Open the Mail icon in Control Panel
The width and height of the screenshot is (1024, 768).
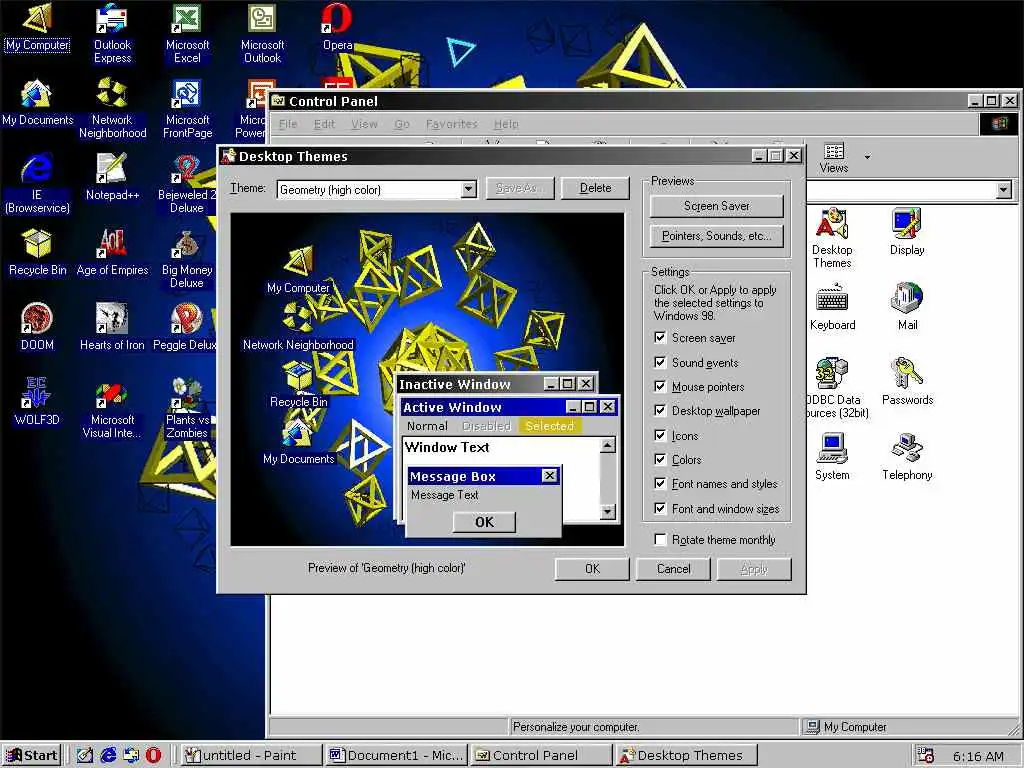907,307
